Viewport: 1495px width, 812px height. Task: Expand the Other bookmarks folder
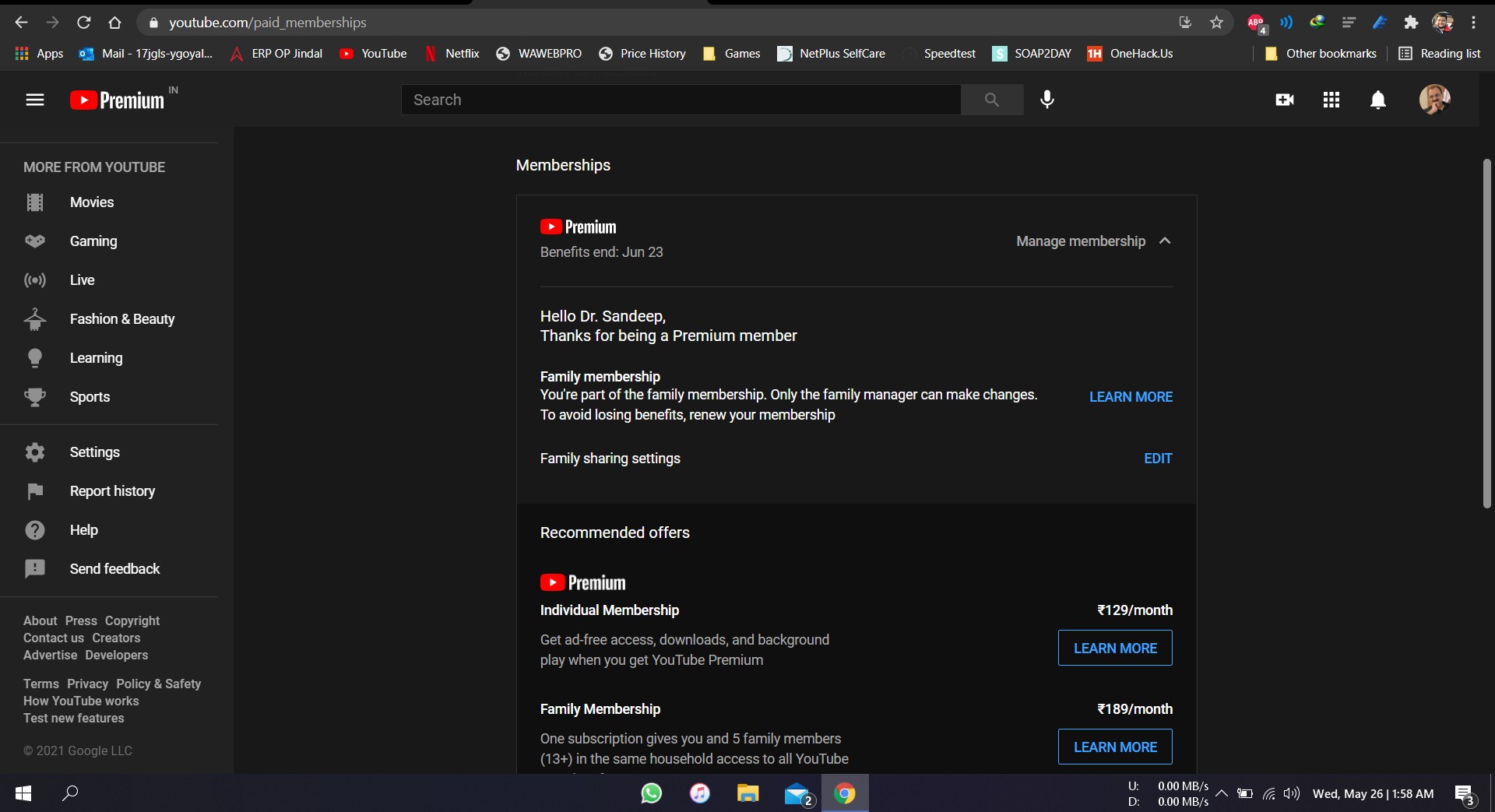(x=1321, y=54)
